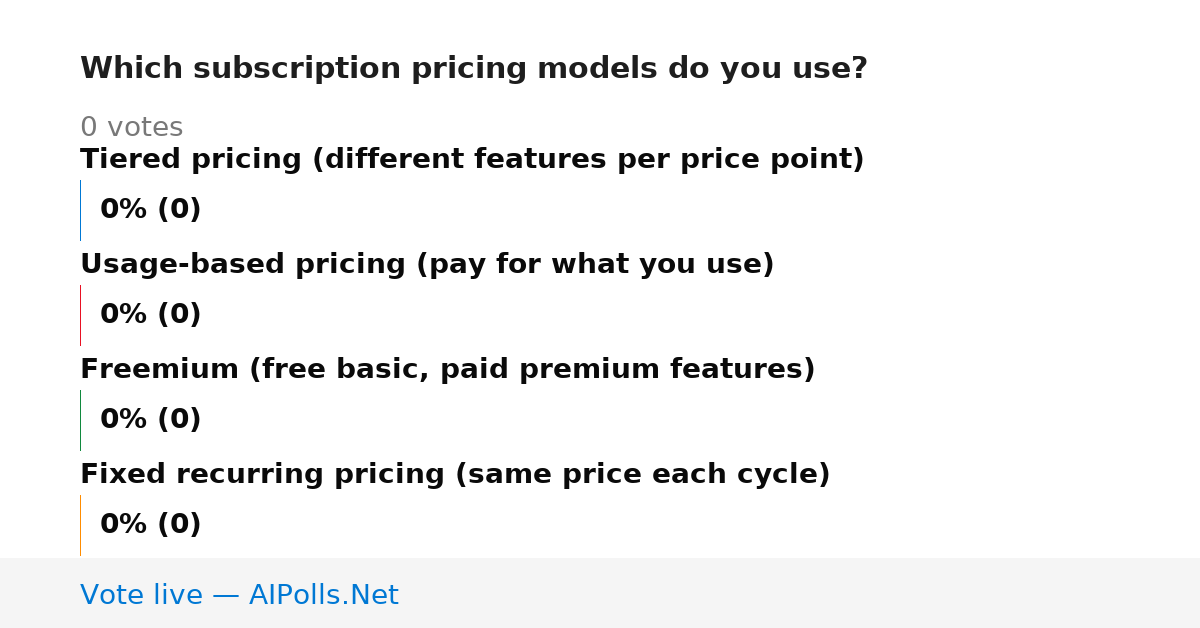Click the orange Fixed recurring pricing bar
1200x628 pixels.
80,525
